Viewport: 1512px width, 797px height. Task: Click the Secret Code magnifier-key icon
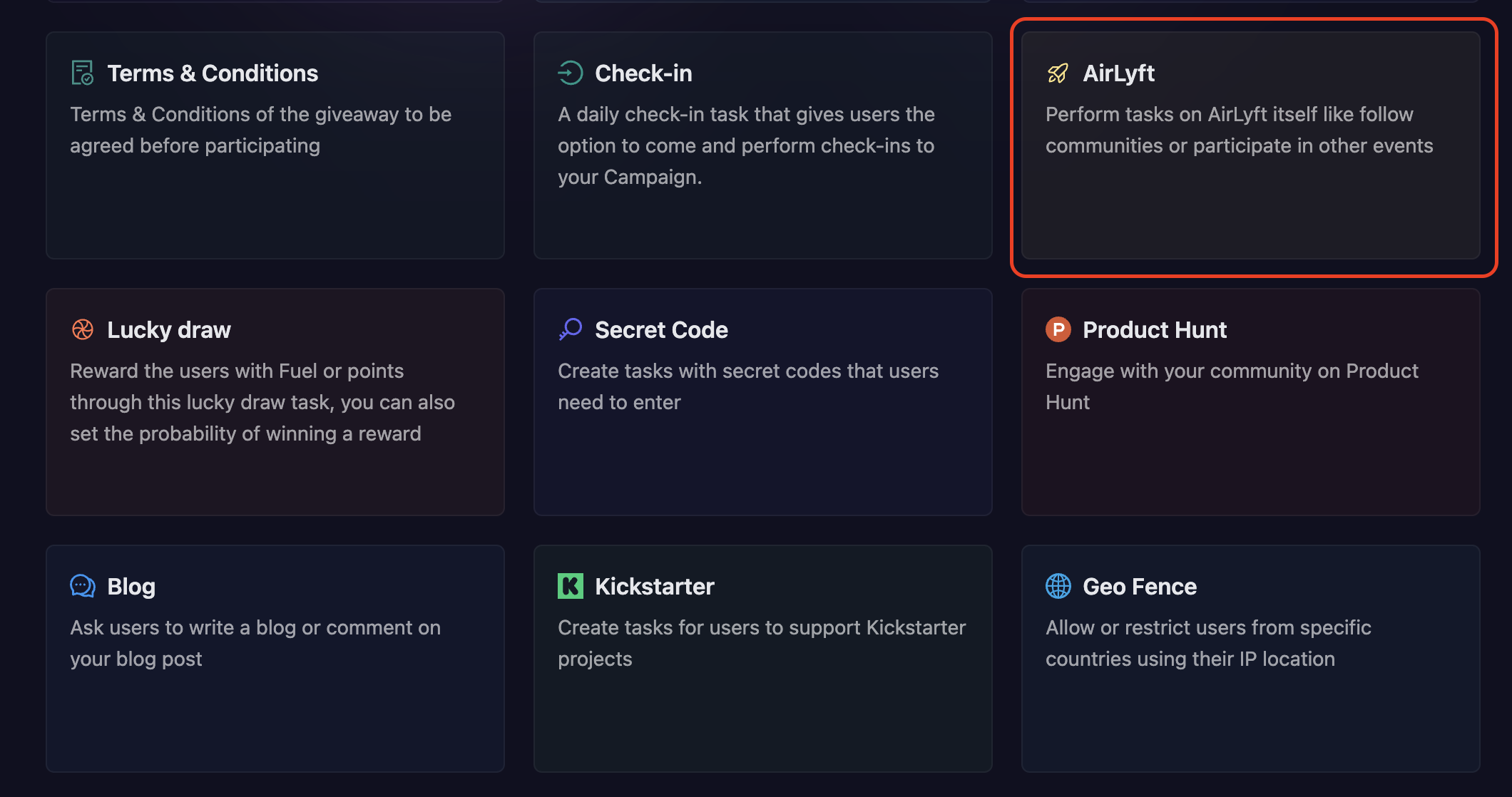[569, 329]
